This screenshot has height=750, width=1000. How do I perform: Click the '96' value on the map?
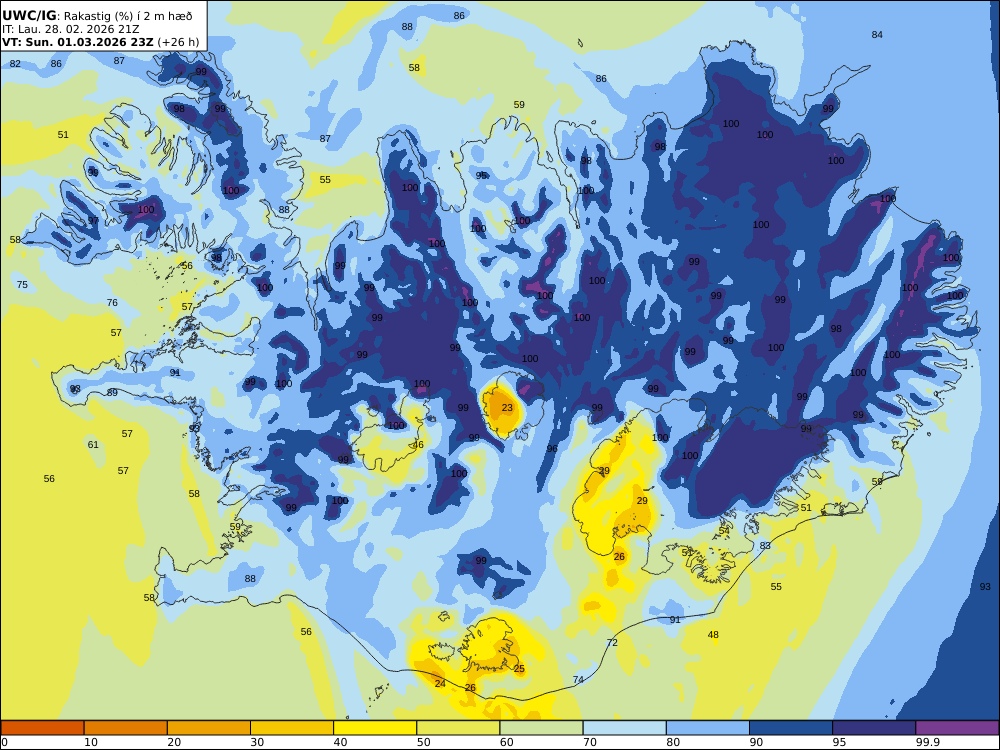pyautogui.click(x=552, y=448)
